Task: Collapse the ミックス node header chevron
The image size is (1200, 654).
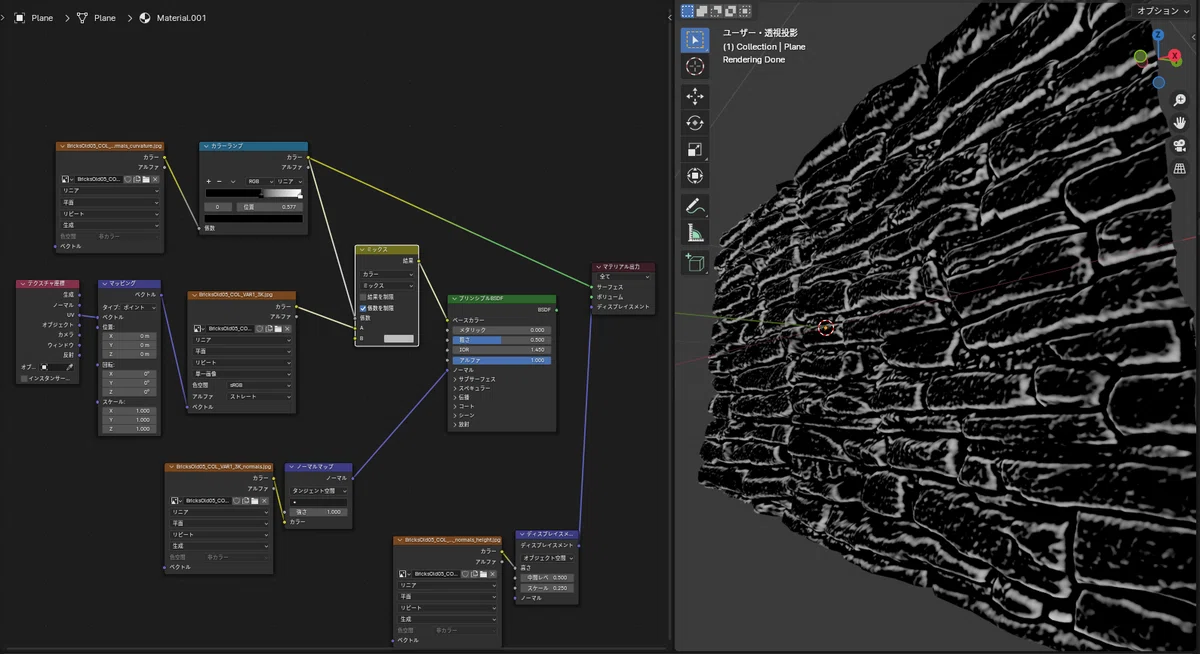Action: tap(362, 249)
